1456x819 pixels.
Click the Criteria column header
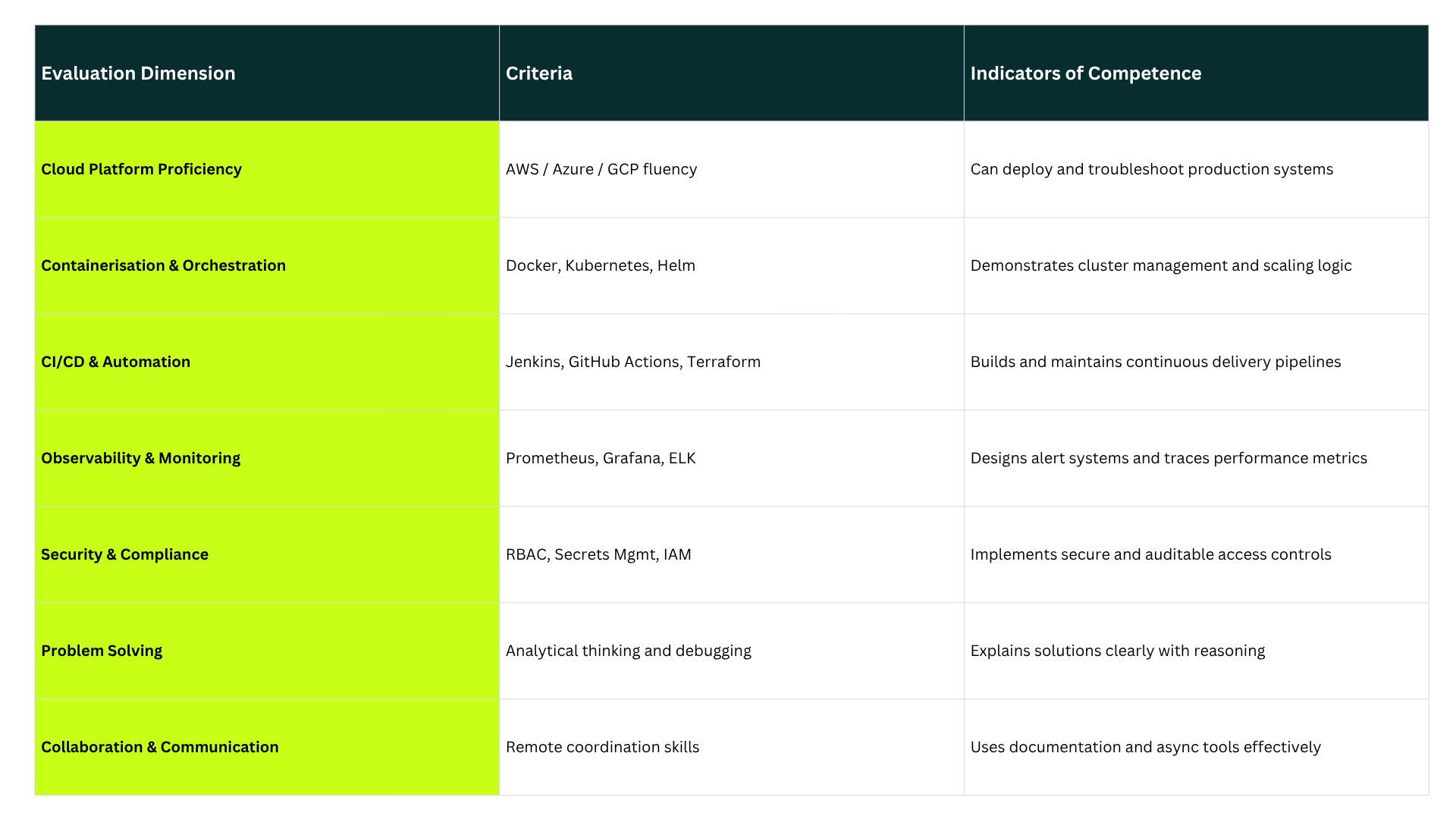click(538, 74)
